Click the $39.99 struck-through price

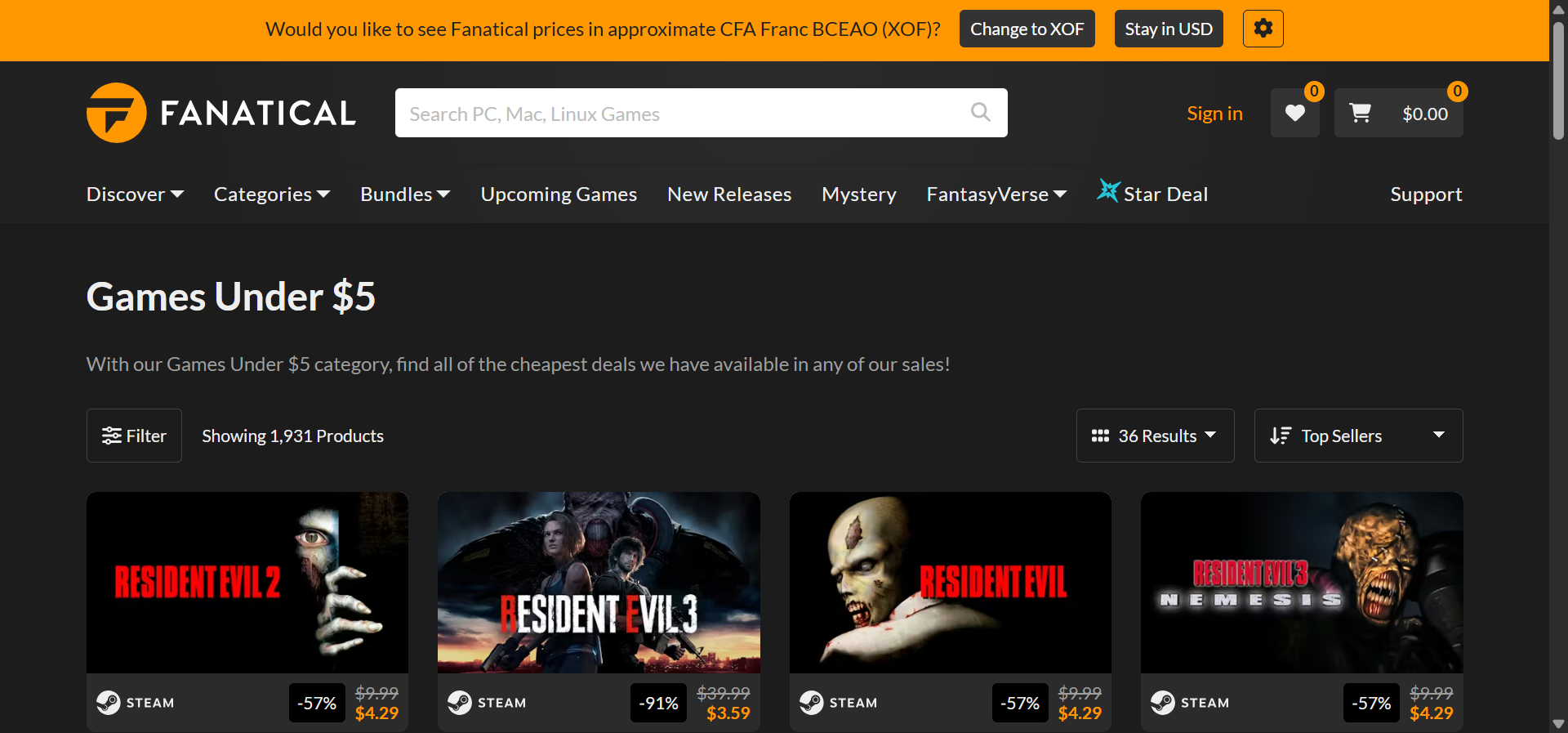(724, 693)
